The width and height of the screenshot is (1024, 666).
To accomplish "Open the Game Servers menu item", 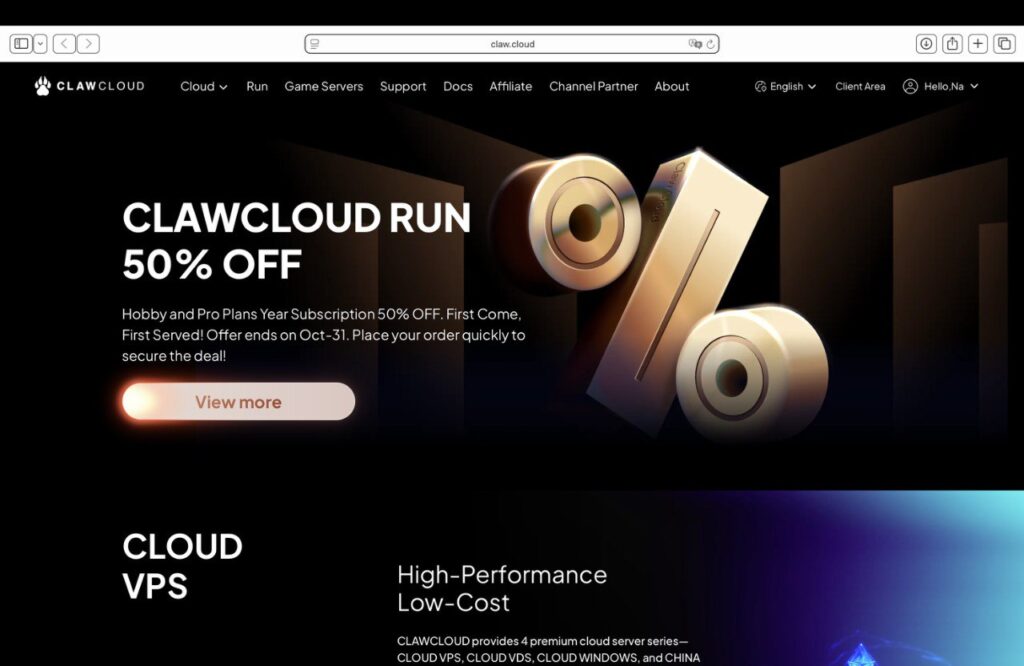I will point(323,86).
